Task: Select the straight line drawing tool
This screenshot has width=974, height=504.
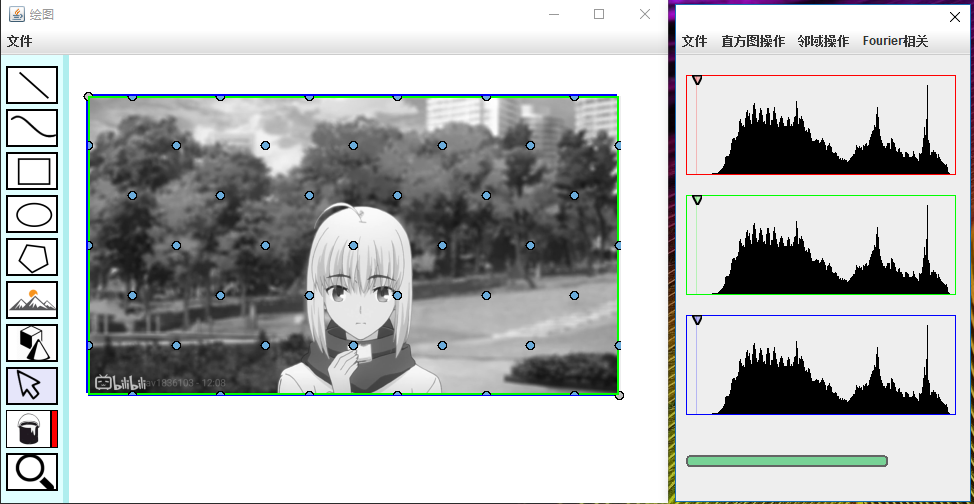Action: click(32, 85)
